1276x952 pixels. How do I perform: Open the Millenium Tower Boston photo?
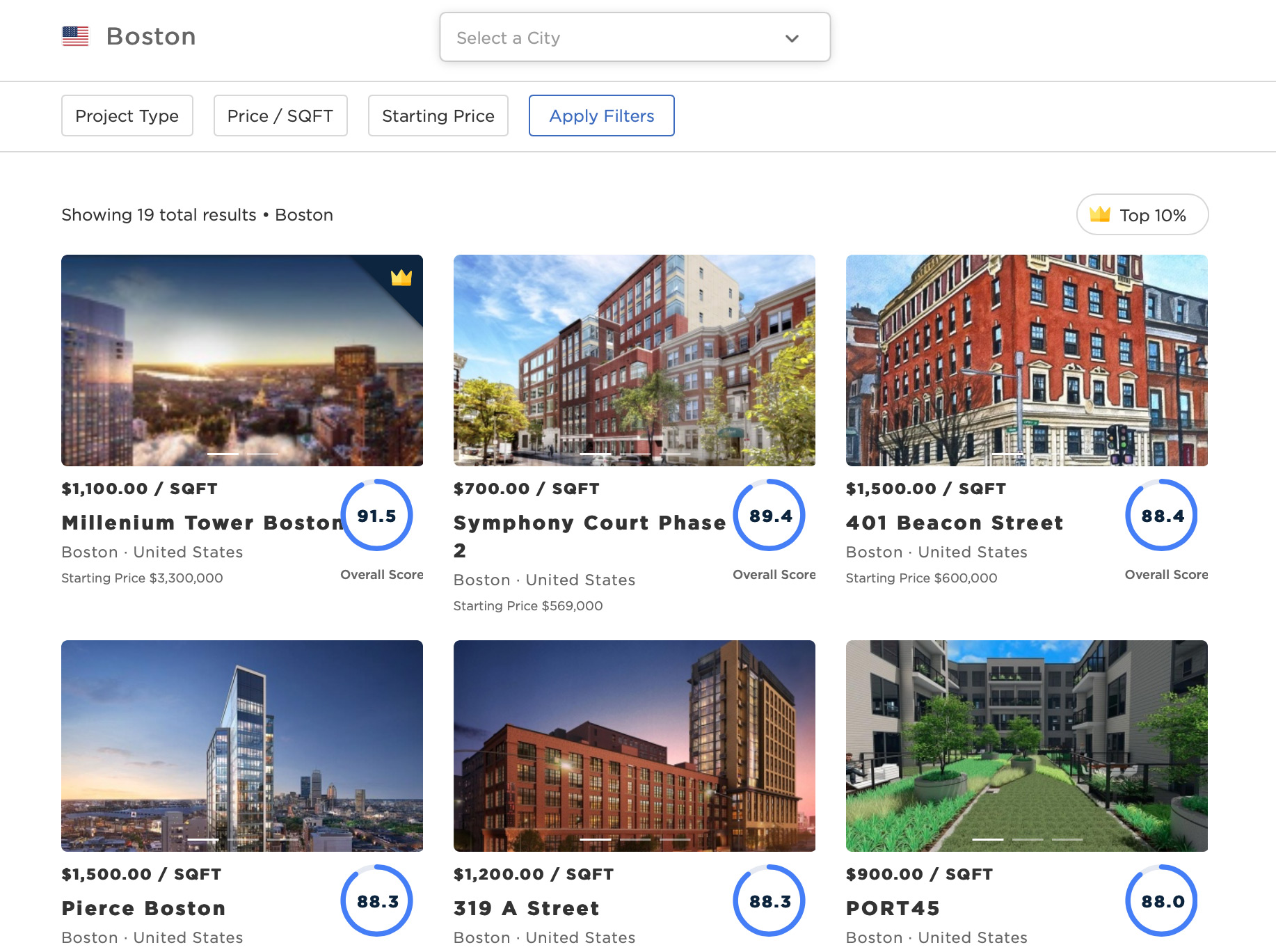click(x=242, y=360)
